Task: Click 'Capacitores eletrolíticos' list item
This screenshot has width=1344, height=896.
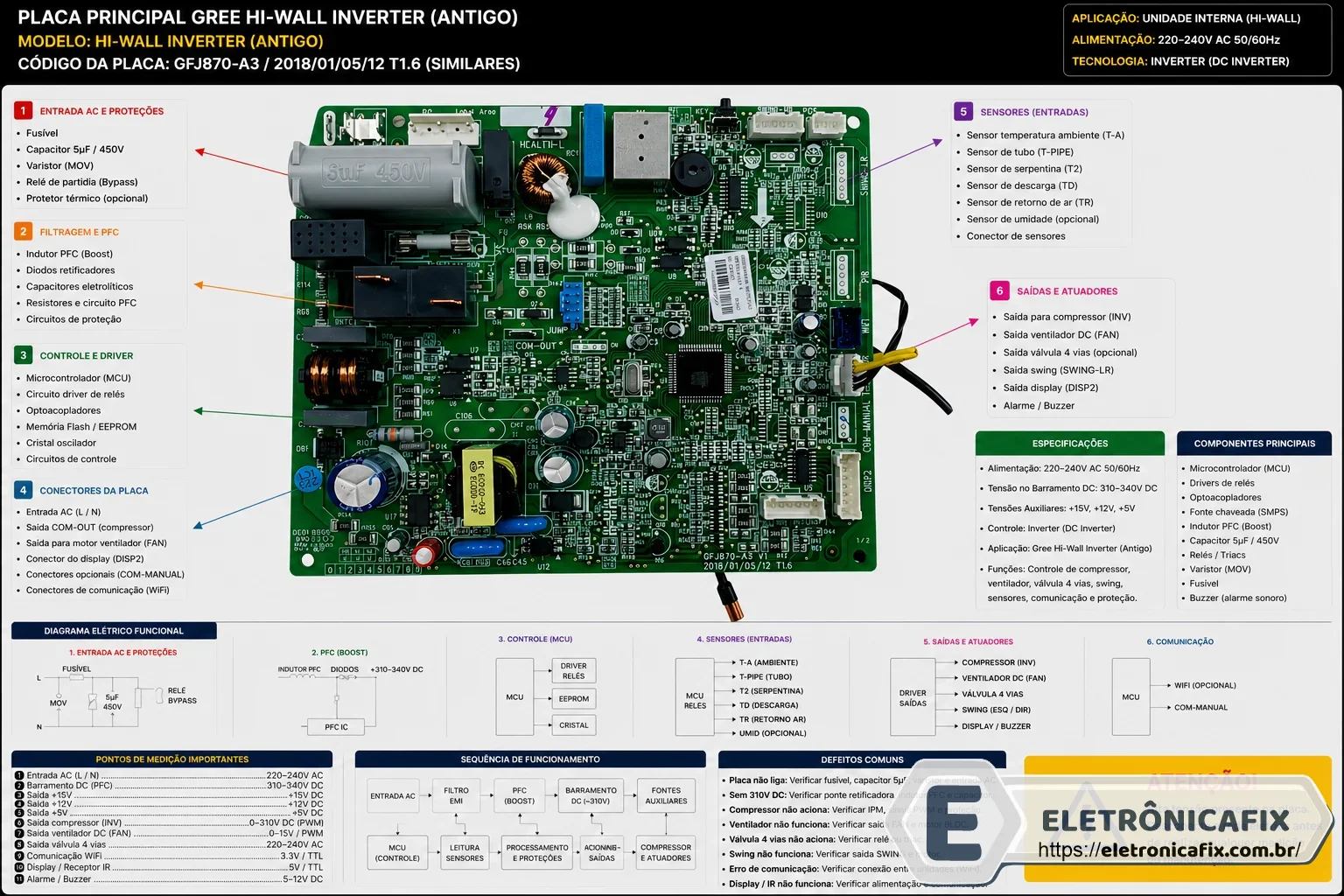Action: click(x=80, y=287)
